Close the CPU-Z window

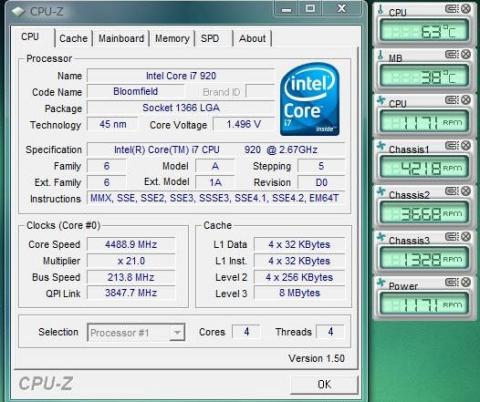342,9
